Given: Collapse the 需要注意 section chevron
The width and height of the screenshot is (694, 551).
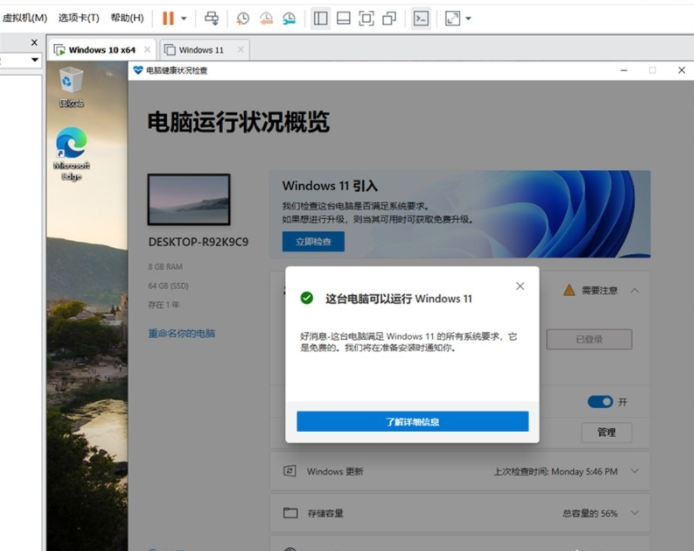Looking at the screenshot, I should [x=634, y=290].
